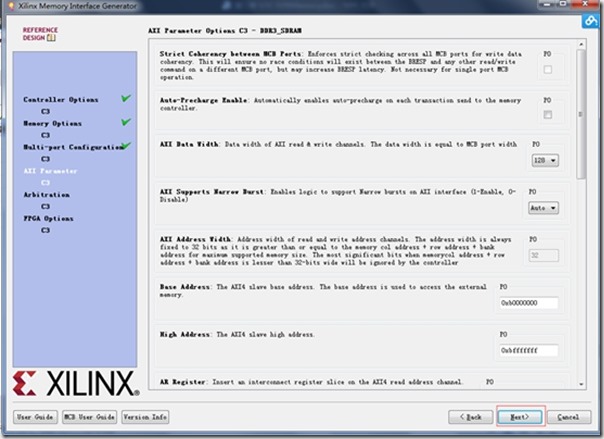The image size is (604, 439).
Task: Click the blue cloud icon at top right
Action: tap(591, 20)
